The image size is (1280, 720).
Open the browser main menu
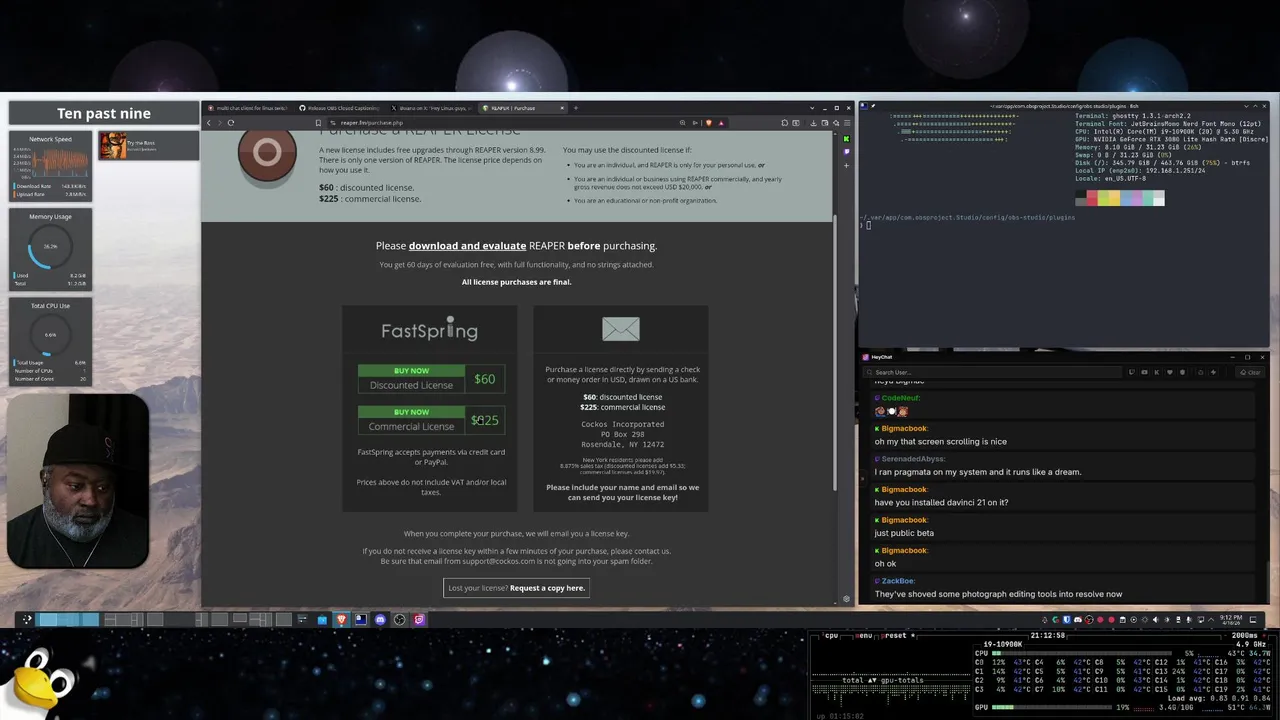849,123
